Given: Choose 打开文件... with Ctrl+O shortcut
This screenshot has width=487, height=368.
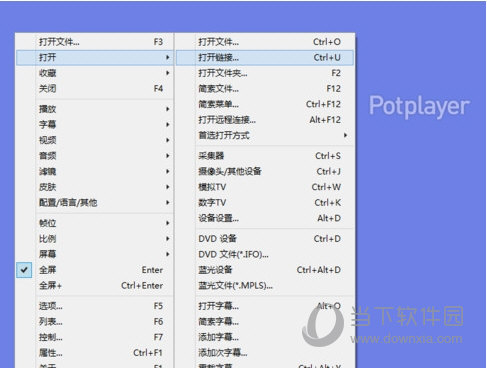Looking at the screenshot, I should [x=265, y=42].
